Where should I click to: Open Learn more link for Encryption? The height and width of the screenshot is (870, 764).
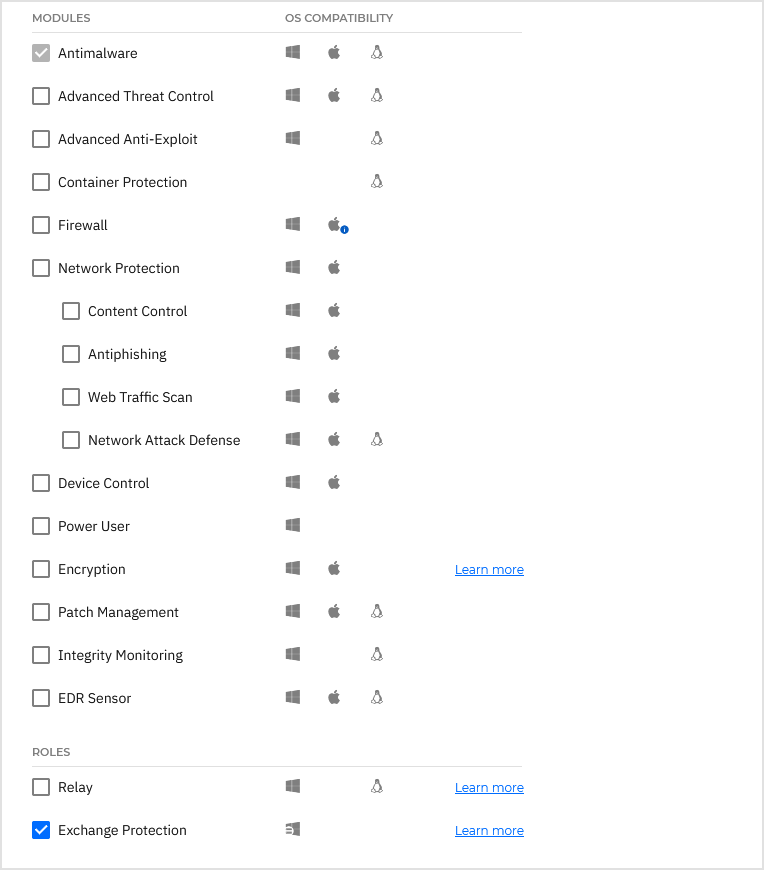click(489, 569)
